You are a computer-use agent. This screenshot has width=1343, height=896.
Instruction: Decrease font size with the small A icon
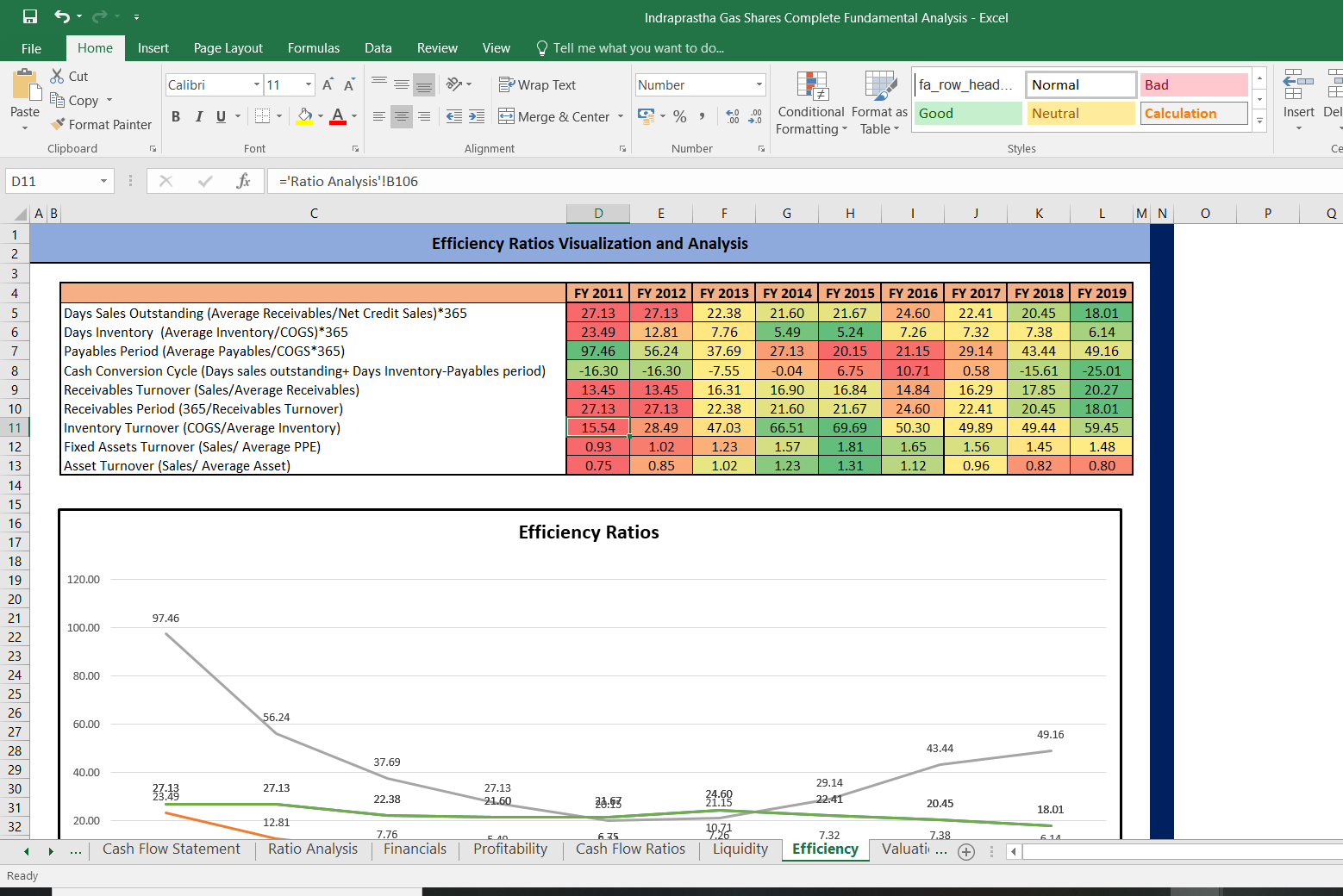tap(349, 84)
